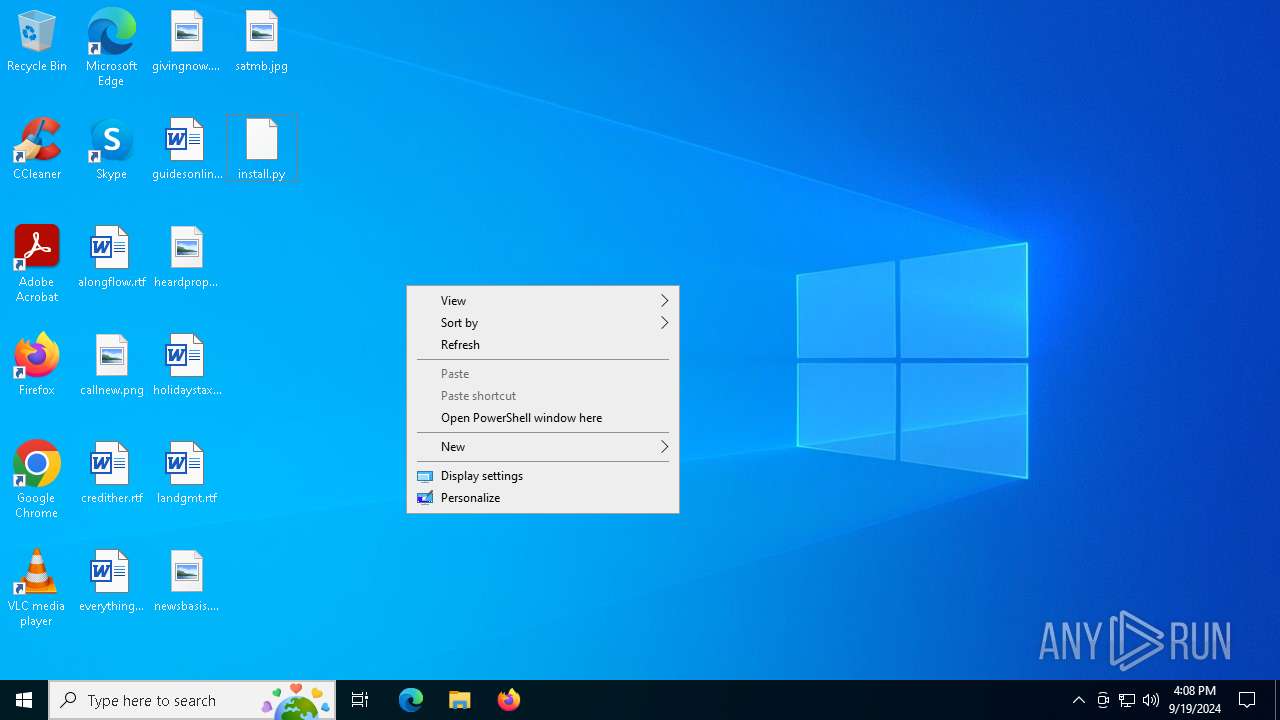1280x720 pixels.
Task: Open Task View from the taskbar
Action: click(360, 700)
